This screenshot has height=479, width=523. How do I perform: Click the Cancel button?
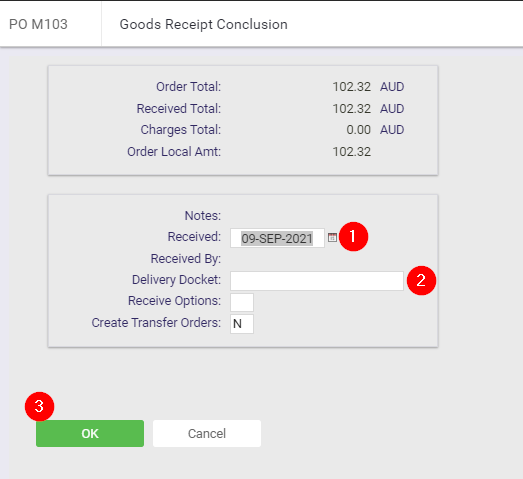207,433
